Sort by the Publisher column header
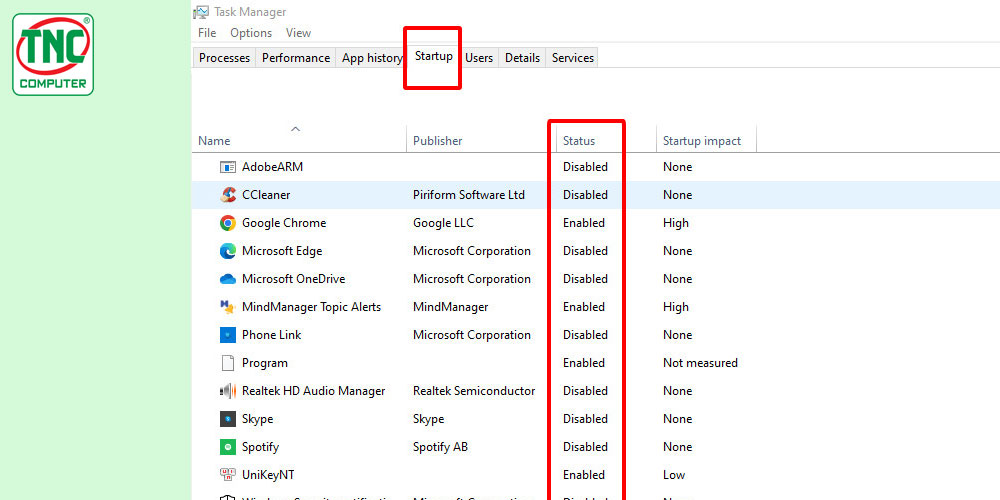The height and width of the screenshot is (500, 1000). pos(438,141)
